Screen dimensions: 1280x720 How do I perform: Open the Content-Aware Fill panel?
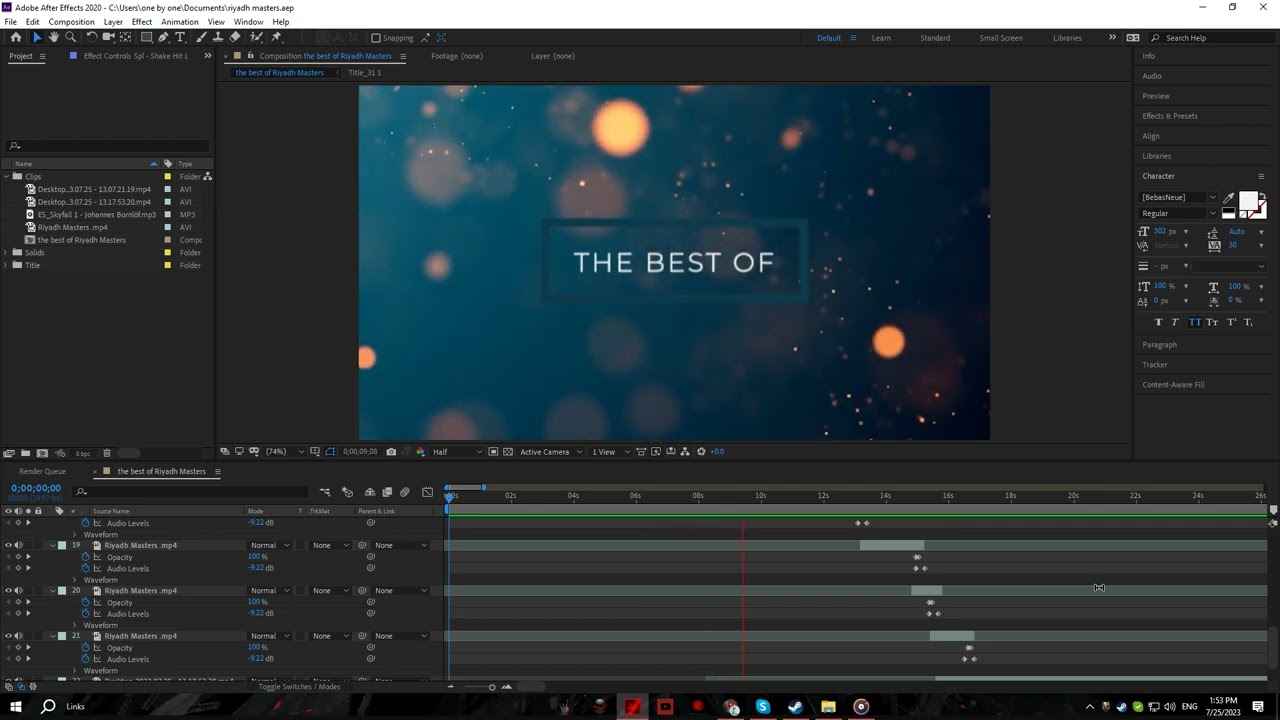point(1174,385)
